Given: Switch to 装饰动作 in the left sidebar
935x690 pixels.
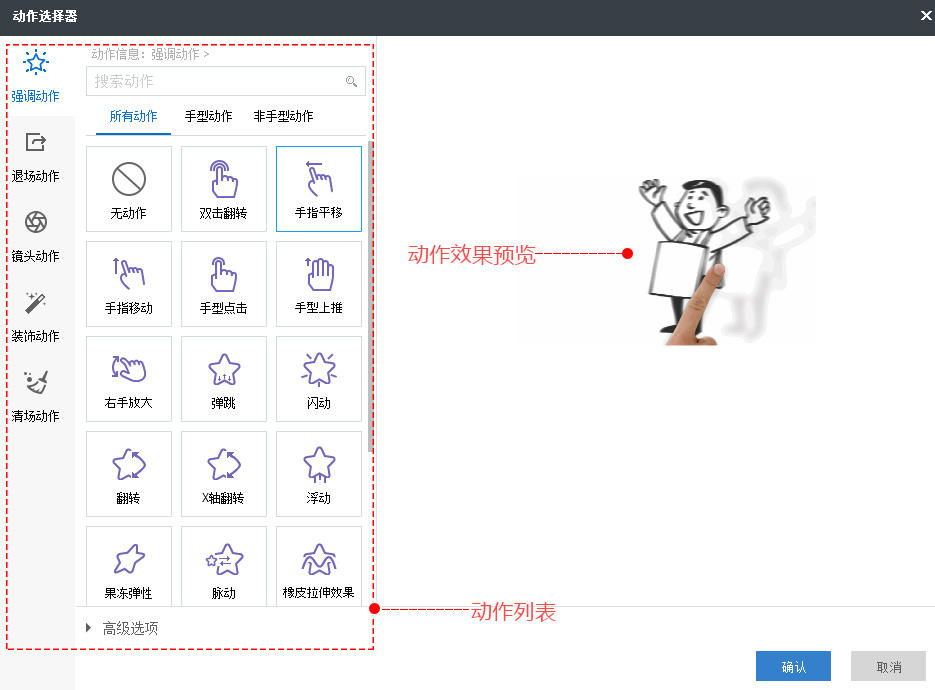Looking at the screenshot, I should (36, 320).
